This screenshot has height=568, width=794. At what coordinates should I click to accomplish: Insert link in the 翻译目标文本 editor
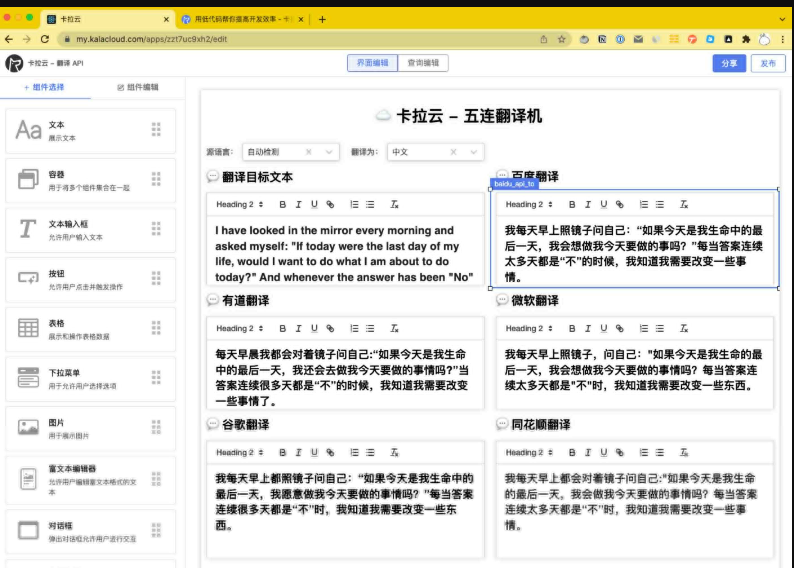(x=330, y=205)
